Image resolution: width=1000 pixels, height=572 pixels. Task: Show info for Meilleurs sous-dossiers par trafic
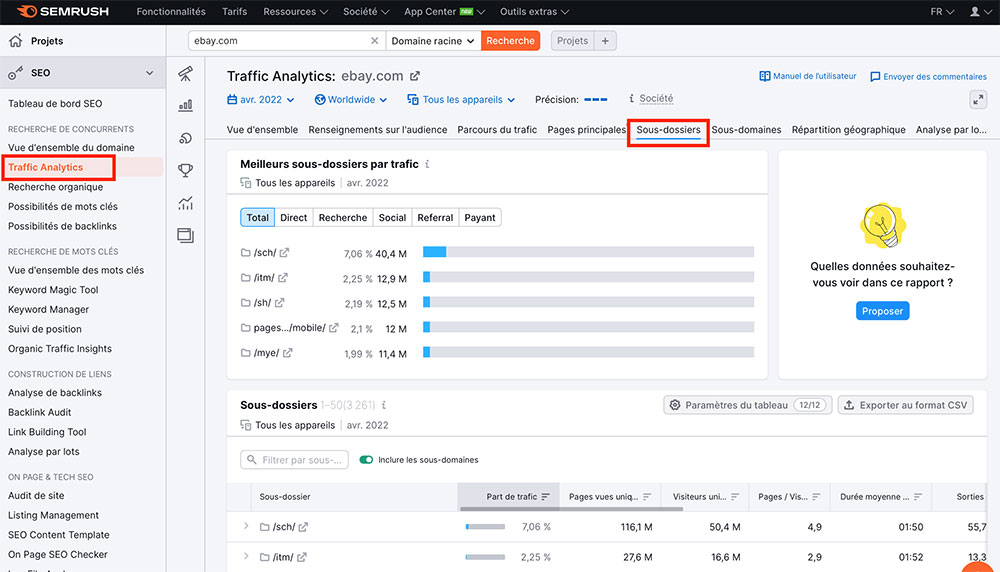click(427, 164)
